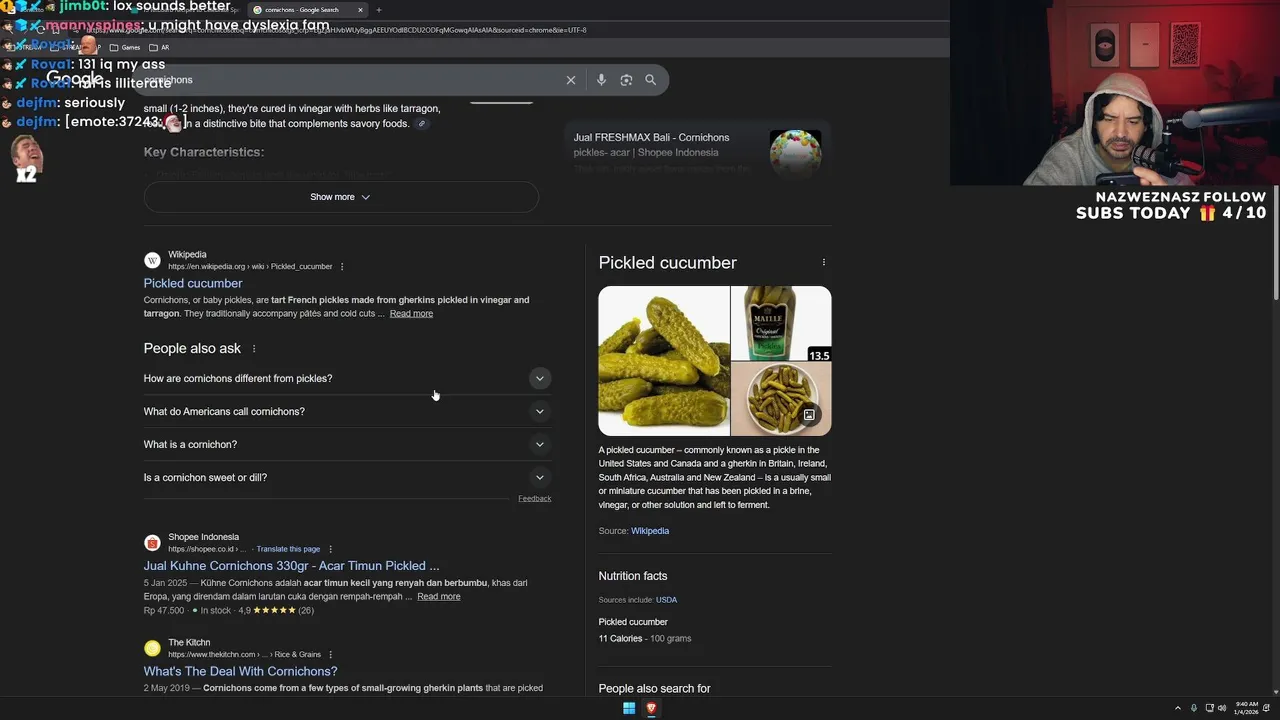The height and width of the screenshot is (720, 1280).
Task: Click the Feedback link
Action: pos(534,498)
